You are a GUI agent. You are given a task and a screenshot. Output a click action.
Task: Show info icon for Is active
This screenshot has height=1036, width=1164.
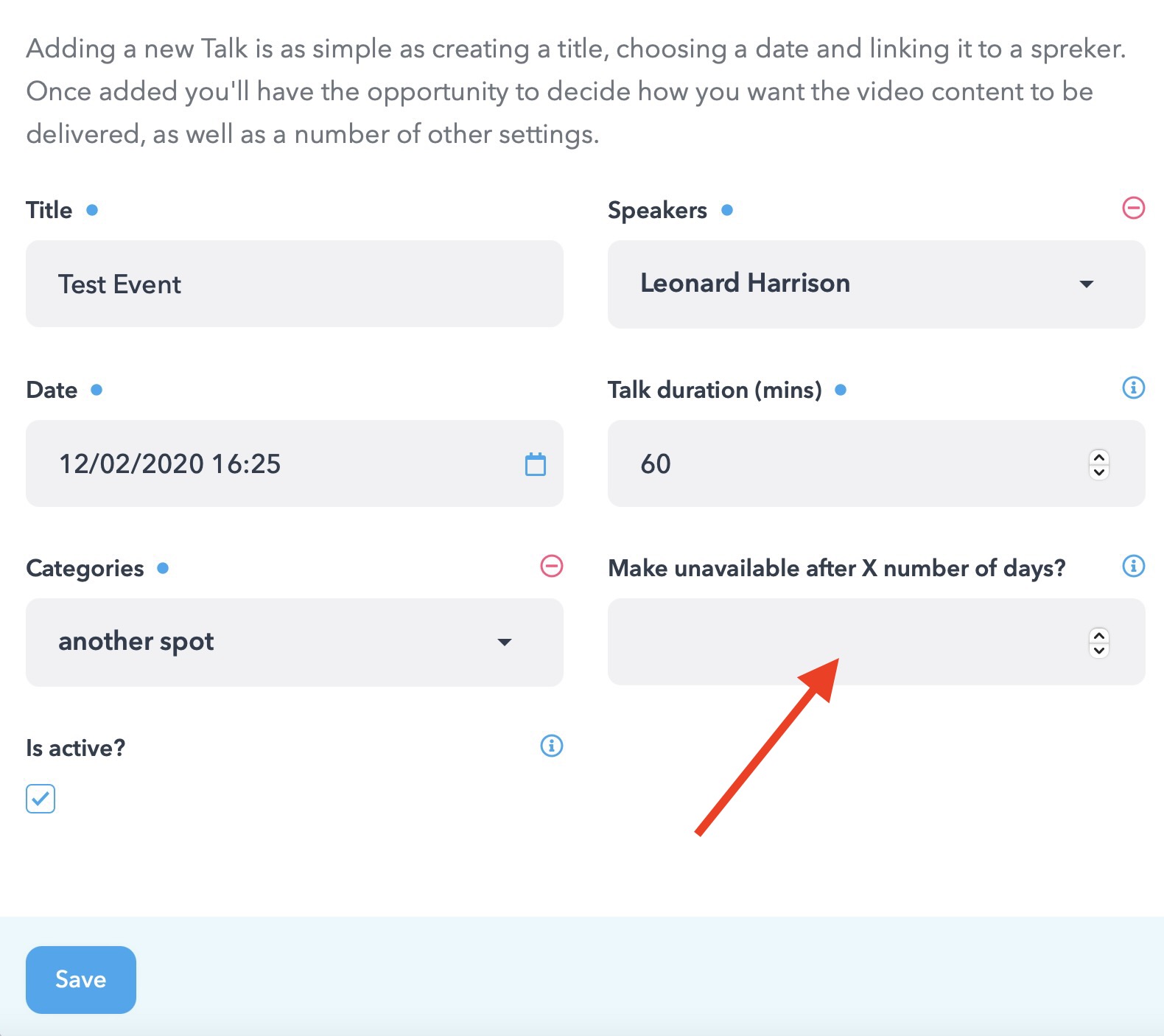point(552,746)
